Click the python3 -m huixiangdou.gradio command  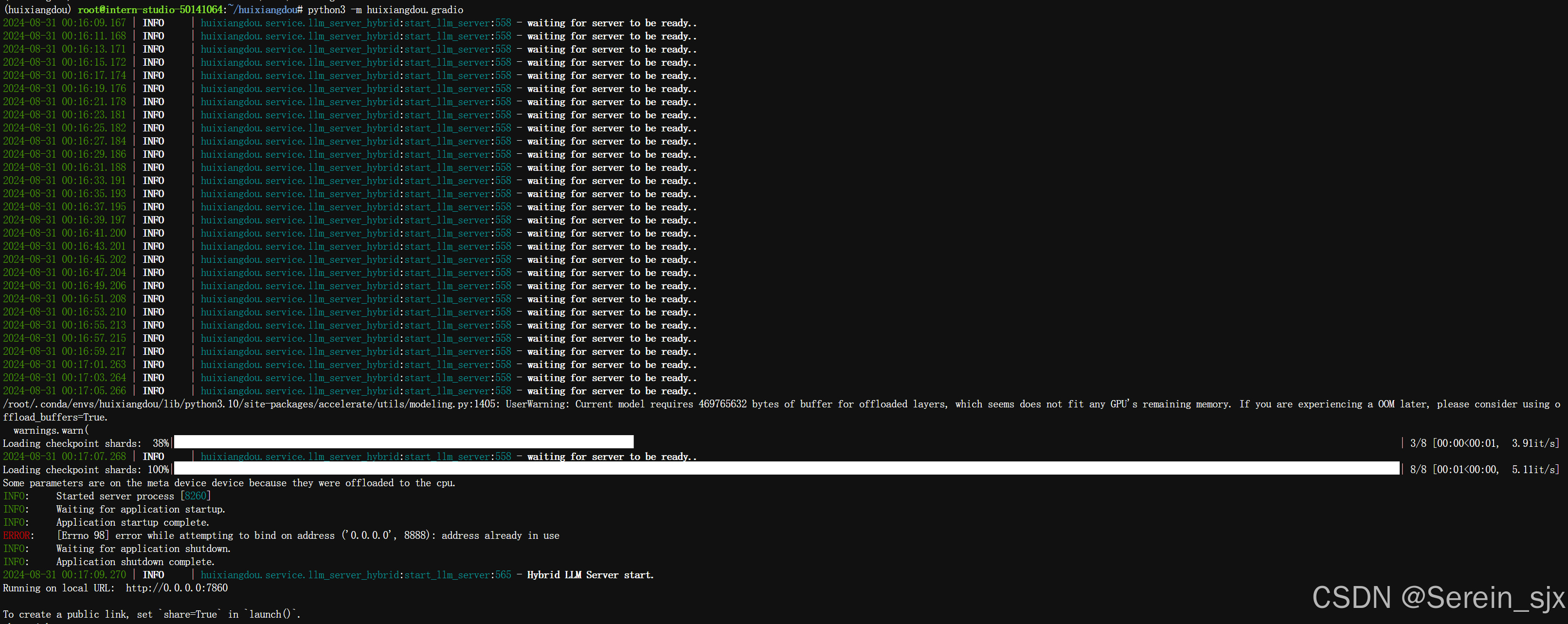click(x=385, y=10)
